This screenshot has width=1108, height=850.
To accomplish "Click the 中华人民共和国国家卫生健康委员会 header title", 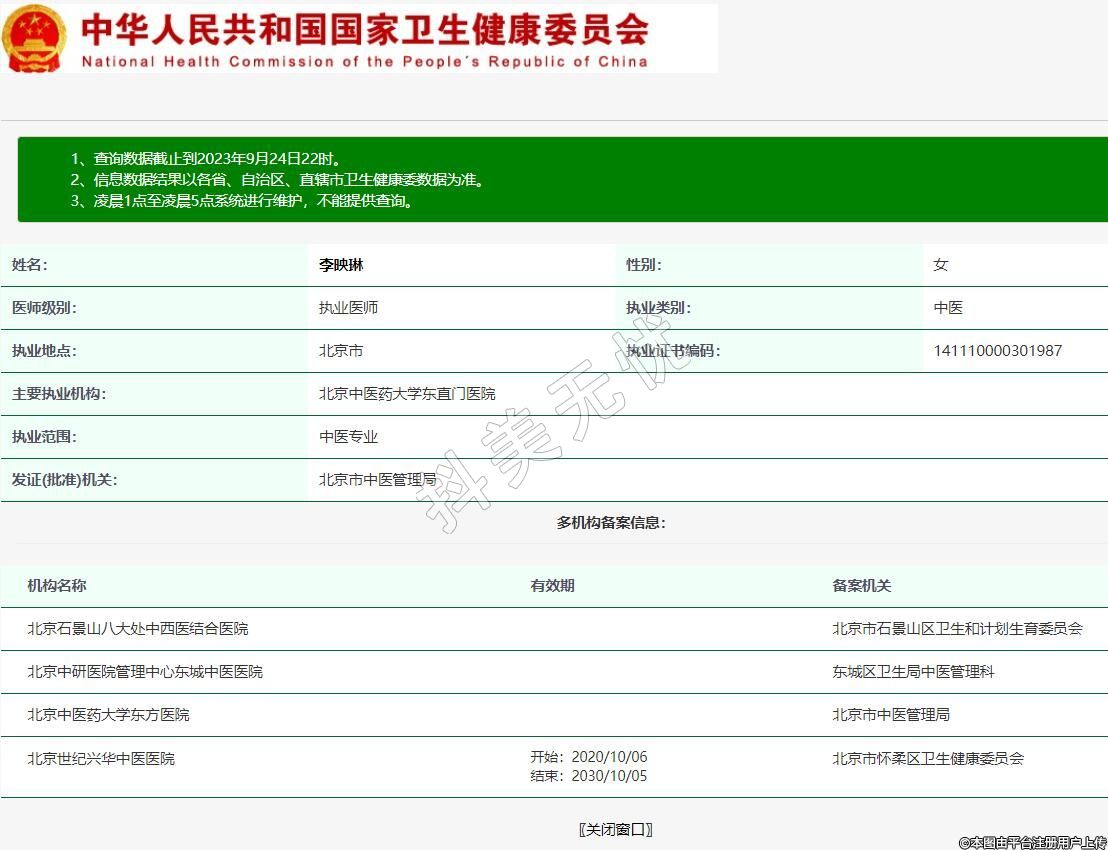I will (x=365, y=29).
